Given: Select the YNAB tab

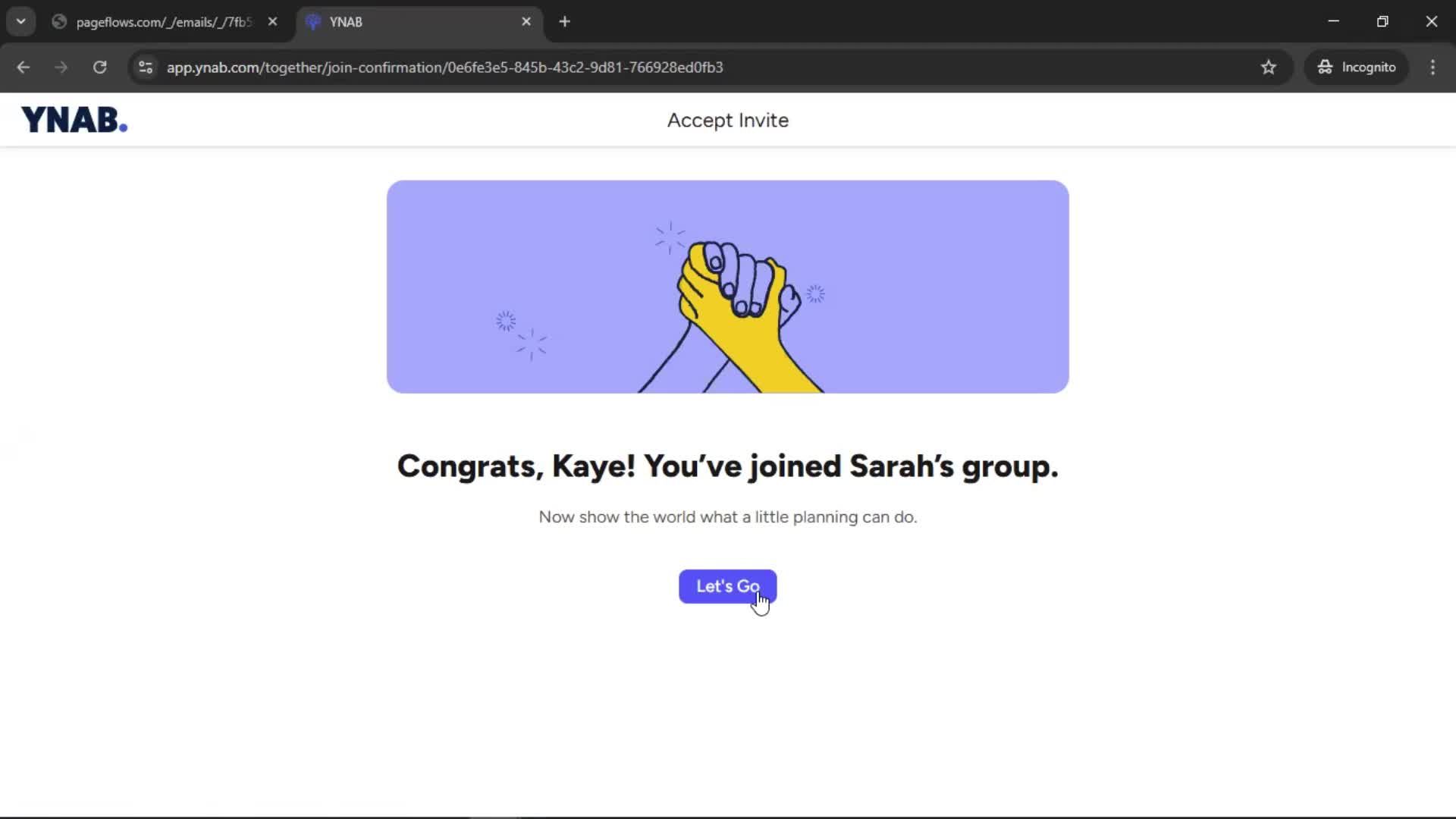Looking at the screenshot, I should 419,22.
